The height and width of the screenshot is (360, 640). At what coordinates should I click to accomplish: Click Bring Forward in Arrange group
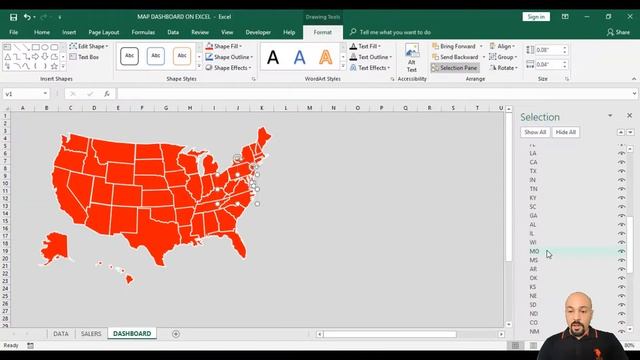coord(454,46)
